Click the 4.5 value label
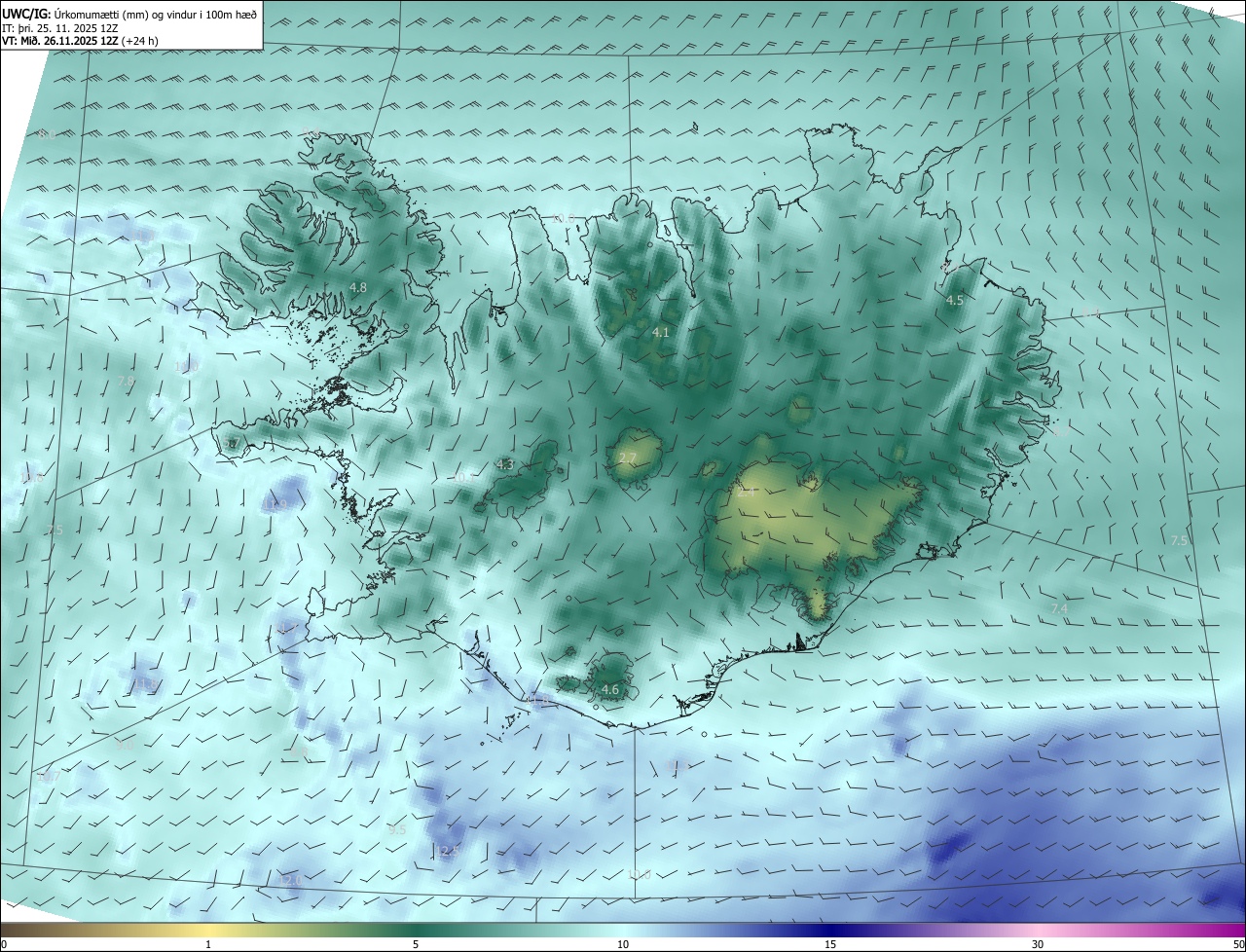This screenshot has height=952, width=1246. tap(955, 301)
